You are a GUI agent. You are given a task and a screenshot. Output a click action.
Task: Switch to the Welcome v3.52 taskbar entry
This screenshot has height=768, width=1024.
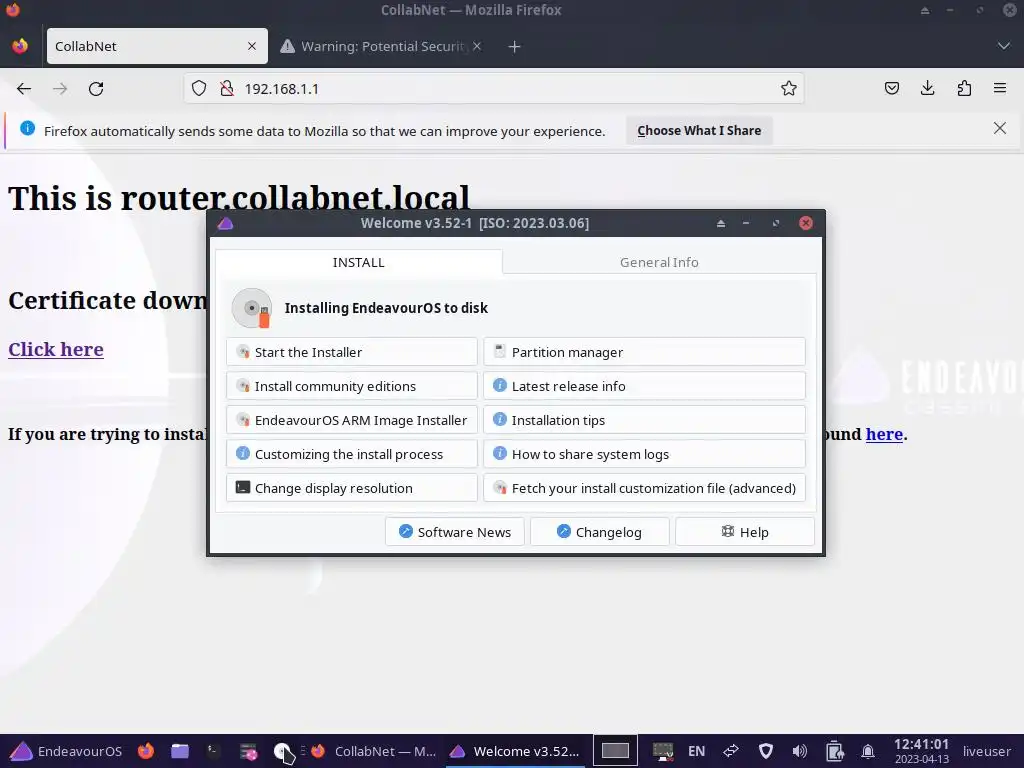click(516, 751)
